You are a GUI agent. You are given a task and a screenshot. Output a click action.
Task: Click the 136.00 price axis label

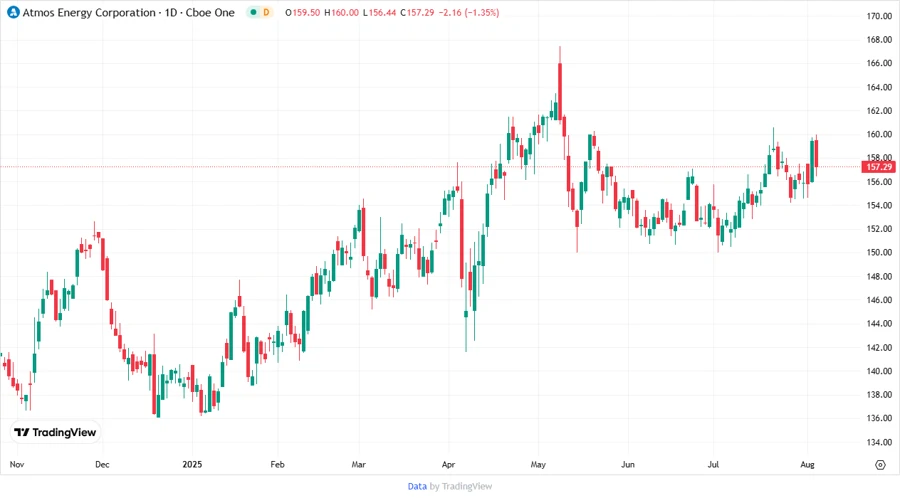(x=879, y=418)
